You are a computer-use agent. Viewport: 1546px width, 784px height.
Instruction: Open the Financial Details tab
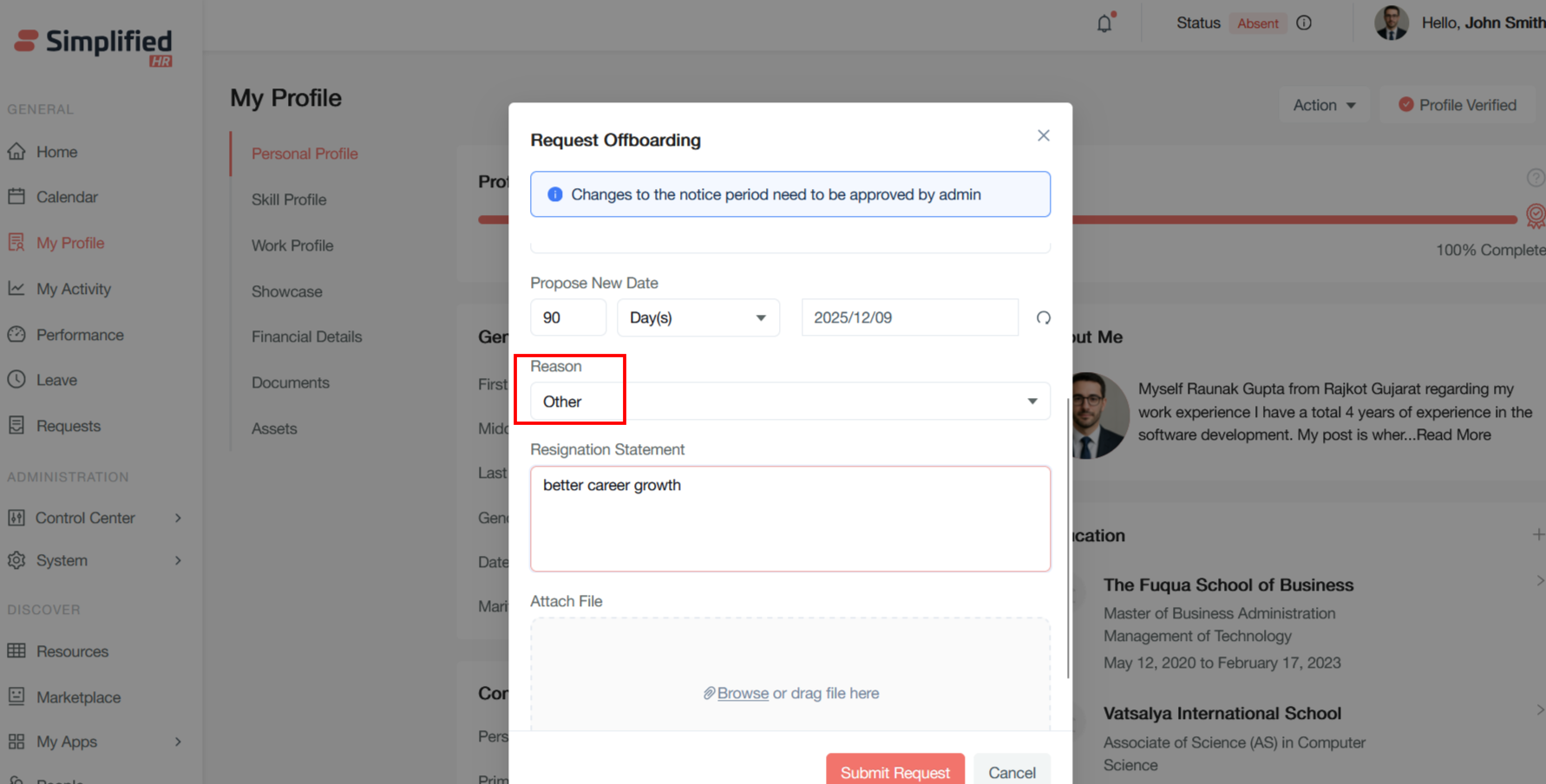(306, 336)
